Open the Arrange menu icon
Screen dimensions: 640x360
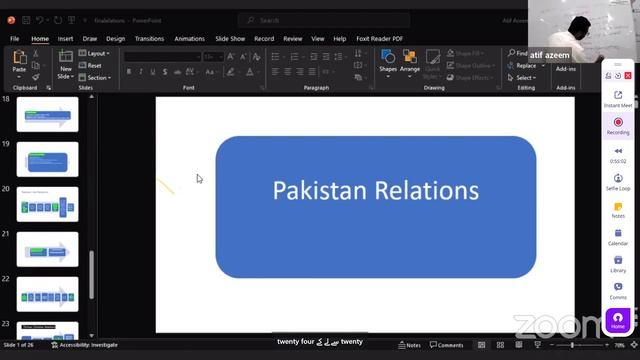pos(409,57)
